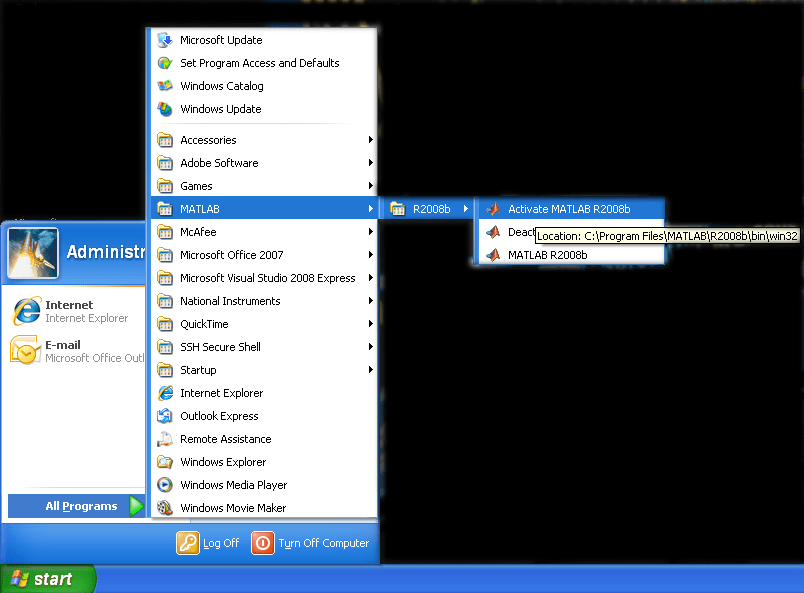
Task: Select the Set Program Access and Defaults text
Action: pos(259,63)
